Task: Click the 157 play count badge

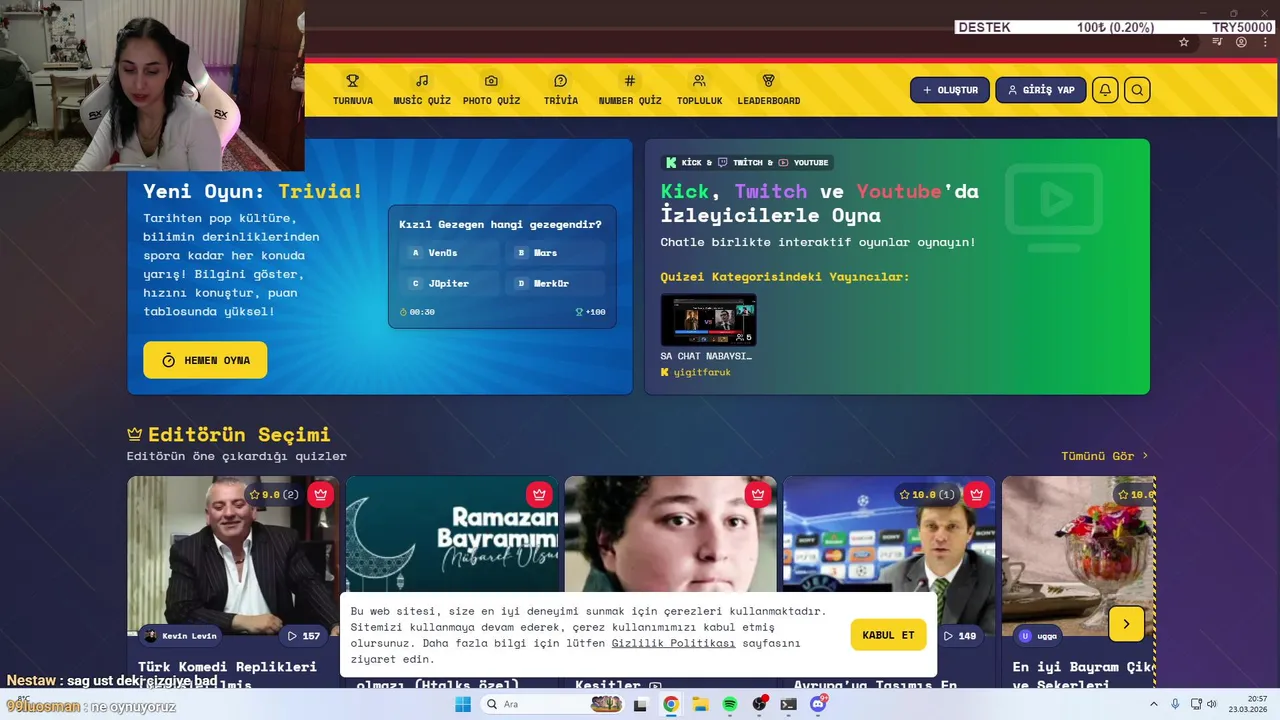Action: [x=304, y=636]
